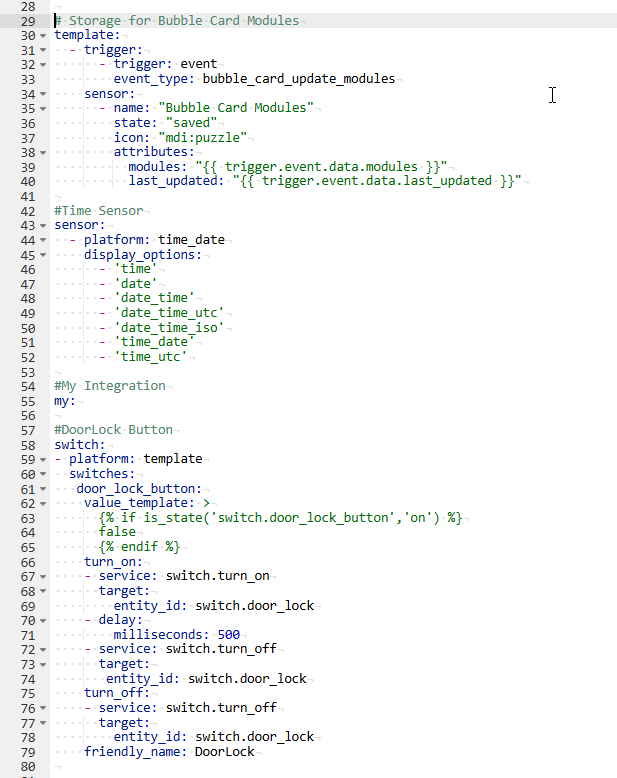This screenshot has height=778, width=617.
Task: Collapse the switches block at line 60
Action: [43, 474]
